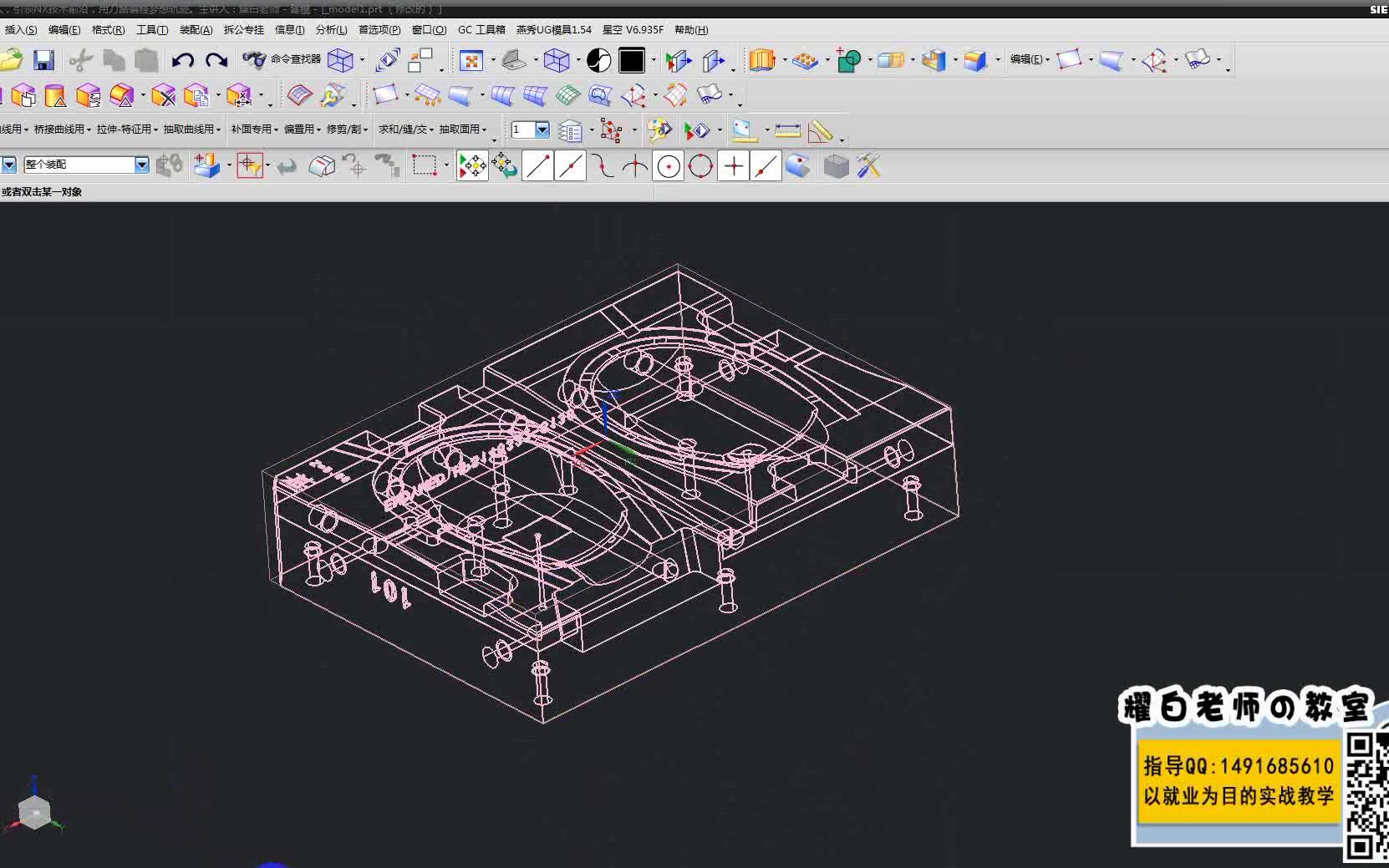Open the layer number 1 dropdown

[x=542, y=129]
